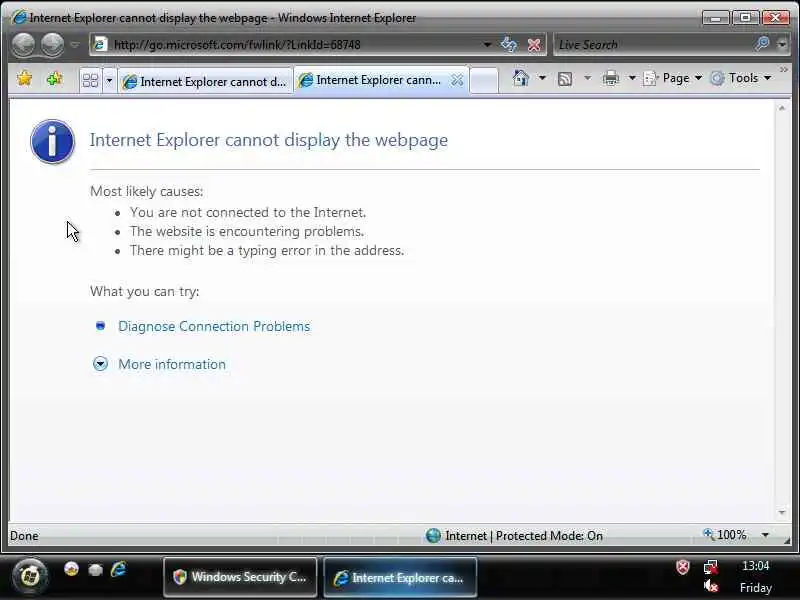800x600 pixels.
Task: Expand Print options dropdown arrow
Action: [632, 78]
